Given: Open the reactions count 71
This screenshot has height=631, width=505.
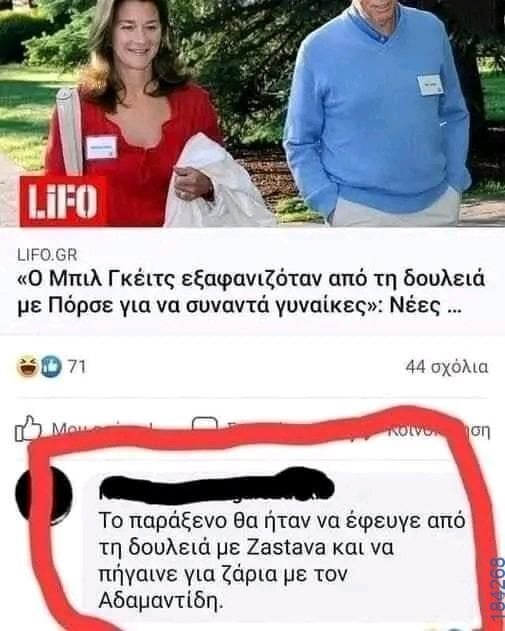Looking at the screenshot, I should pyautogui.click(x=76, y=367).
